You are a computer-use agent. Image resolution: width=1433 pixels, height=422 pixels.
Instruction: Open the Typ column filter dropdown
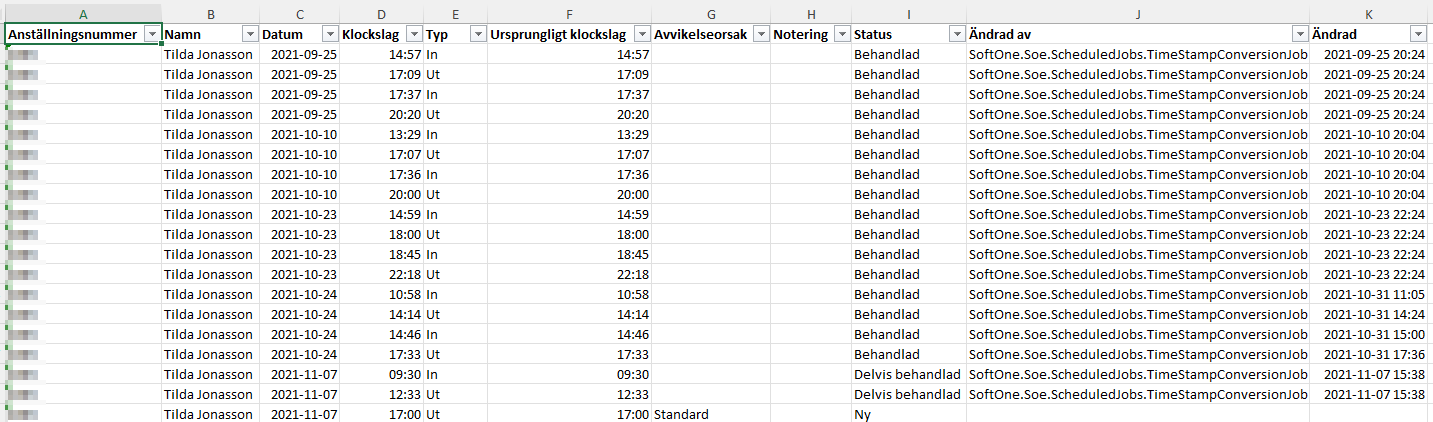(x=477, y=35)
